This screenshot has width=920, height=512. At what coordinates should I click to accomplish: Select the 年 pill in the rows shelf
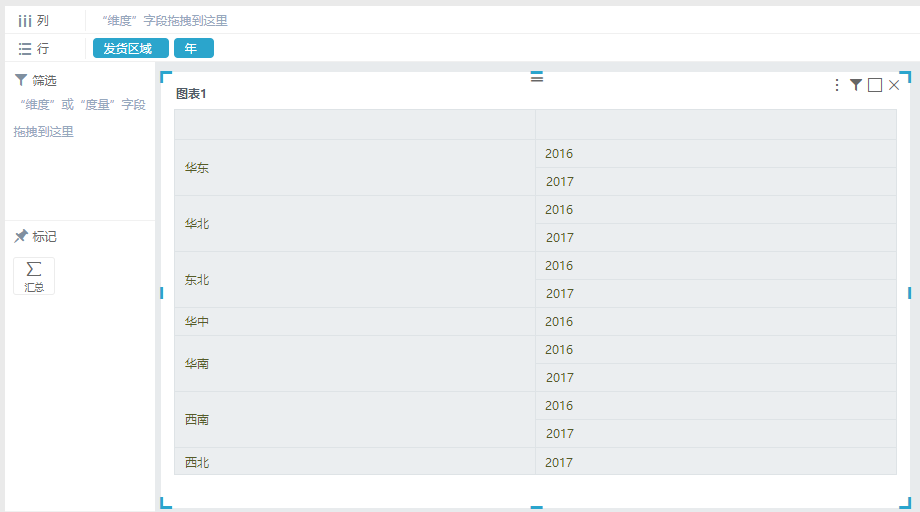(x=194, y=48)
